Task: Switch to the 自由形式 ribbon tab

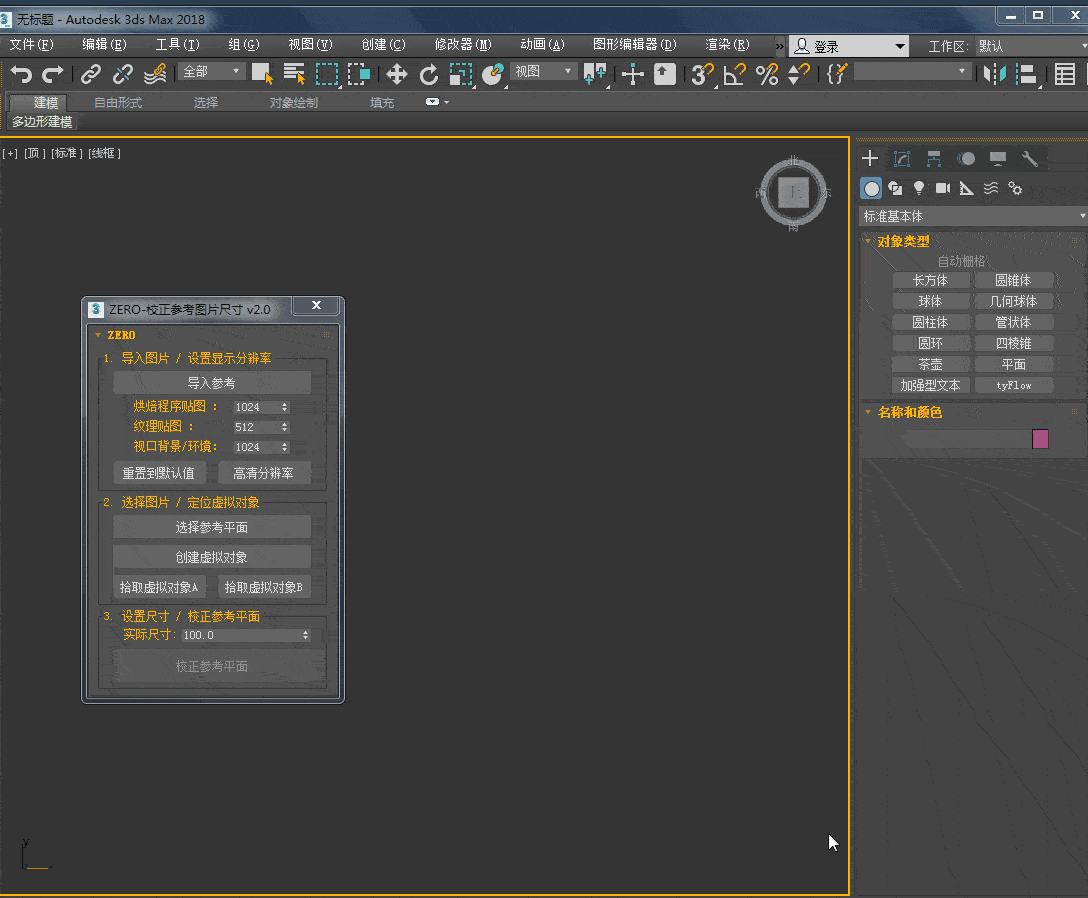Action: pos(118,103)
